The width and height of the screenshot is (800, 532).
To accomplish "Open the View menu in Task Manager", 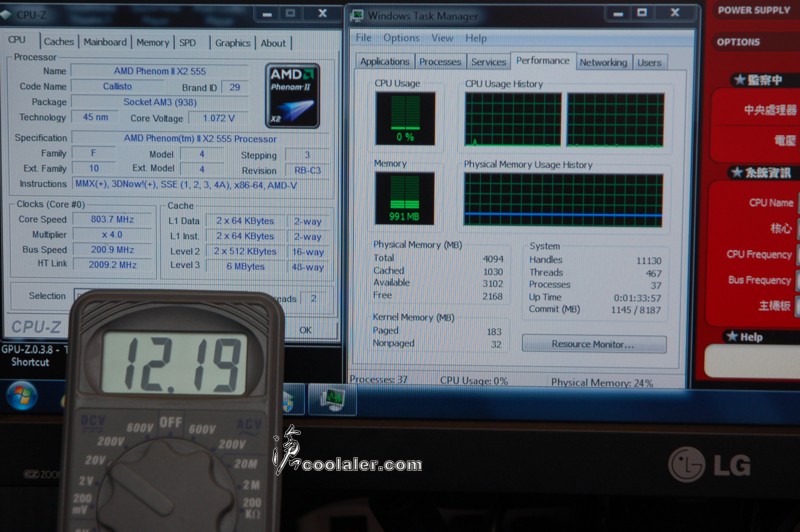I will [x=442, y=38].
